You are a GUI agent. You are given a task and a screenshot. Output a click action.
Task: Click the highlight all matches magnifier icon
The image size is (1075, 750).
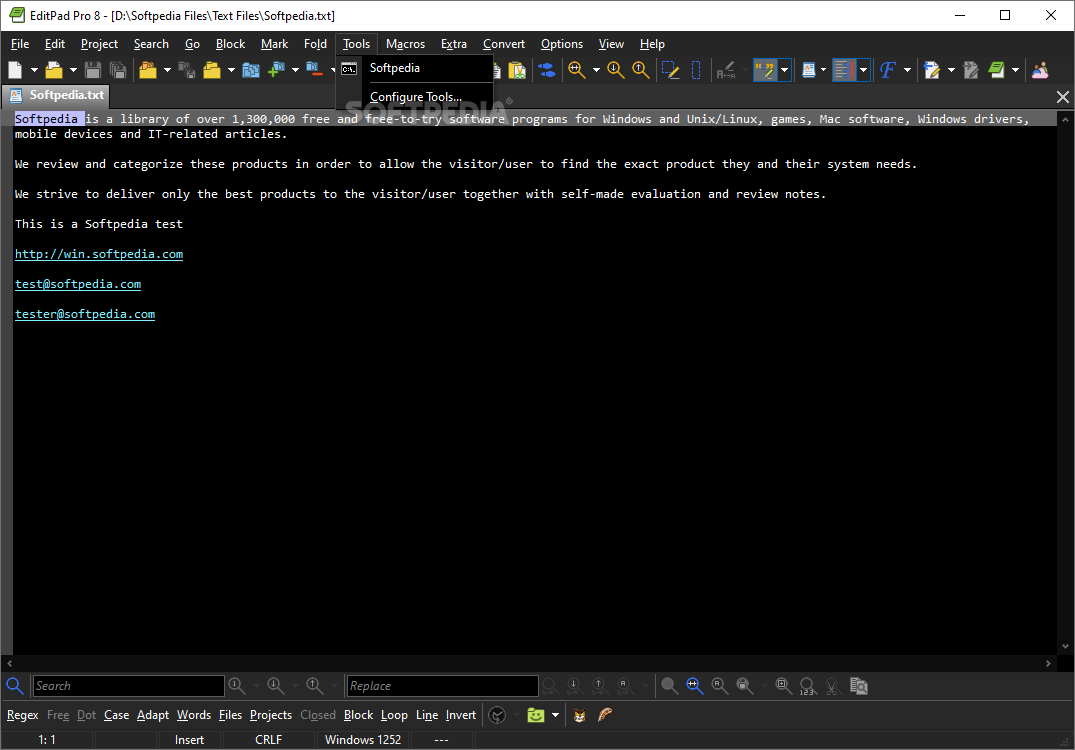coord(694,686)
